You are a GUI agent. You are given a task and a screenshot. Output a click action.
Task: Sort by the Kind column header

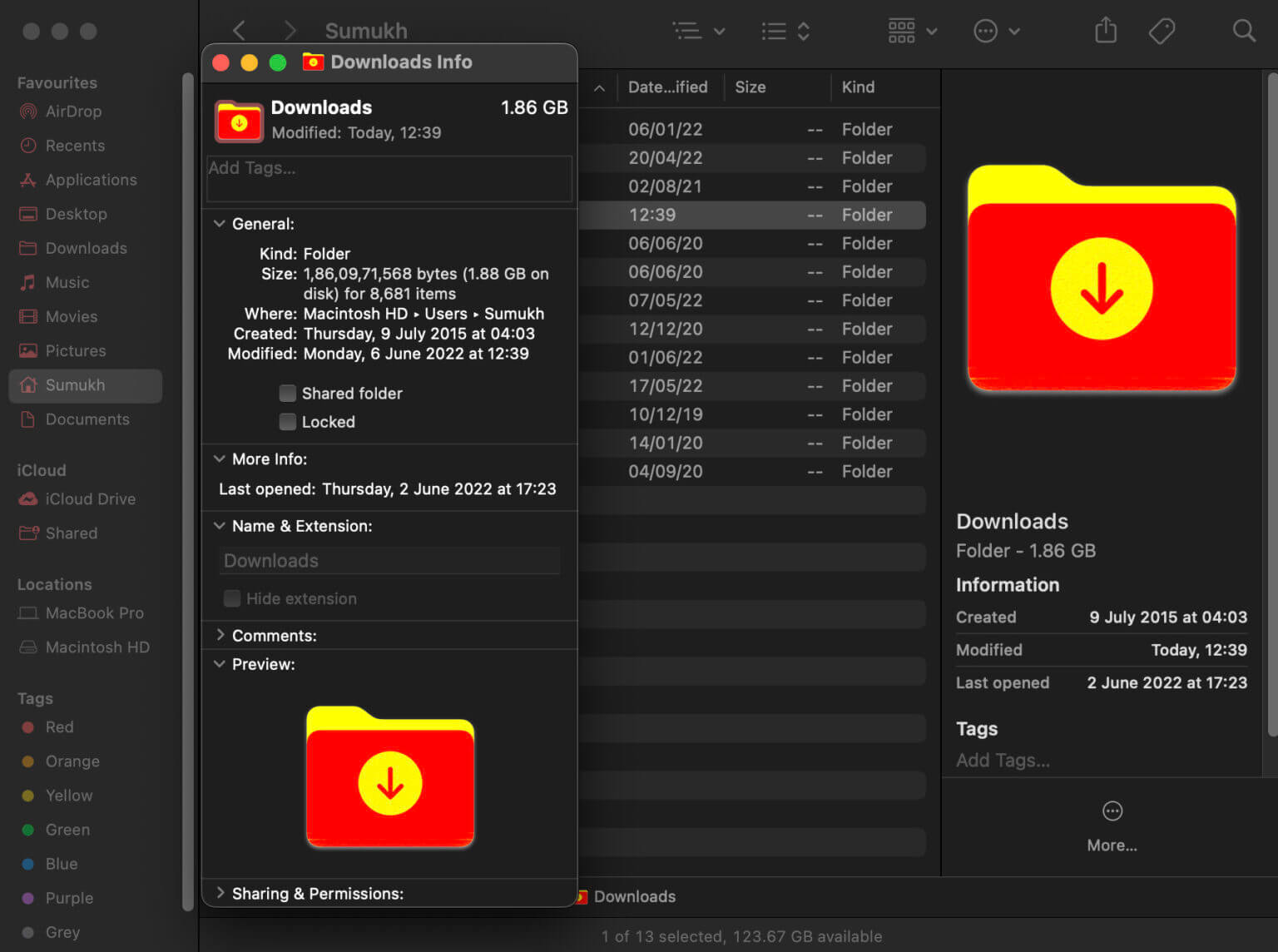[858, 87]
